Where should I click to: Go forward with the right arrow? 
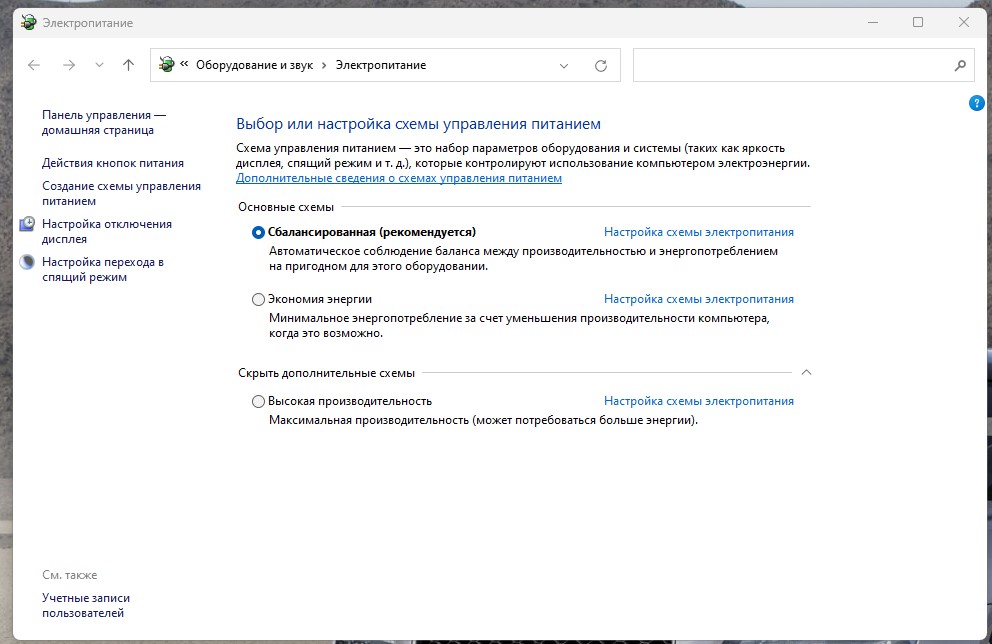(69, 65)
